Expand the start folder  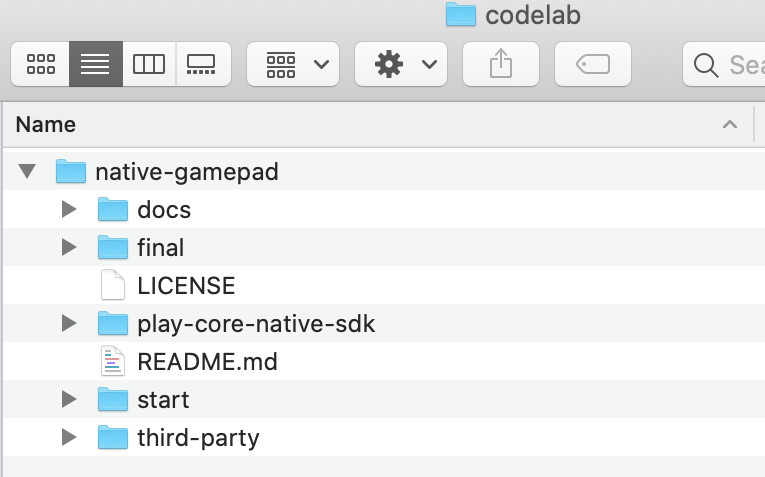click(x=68, y=400)
